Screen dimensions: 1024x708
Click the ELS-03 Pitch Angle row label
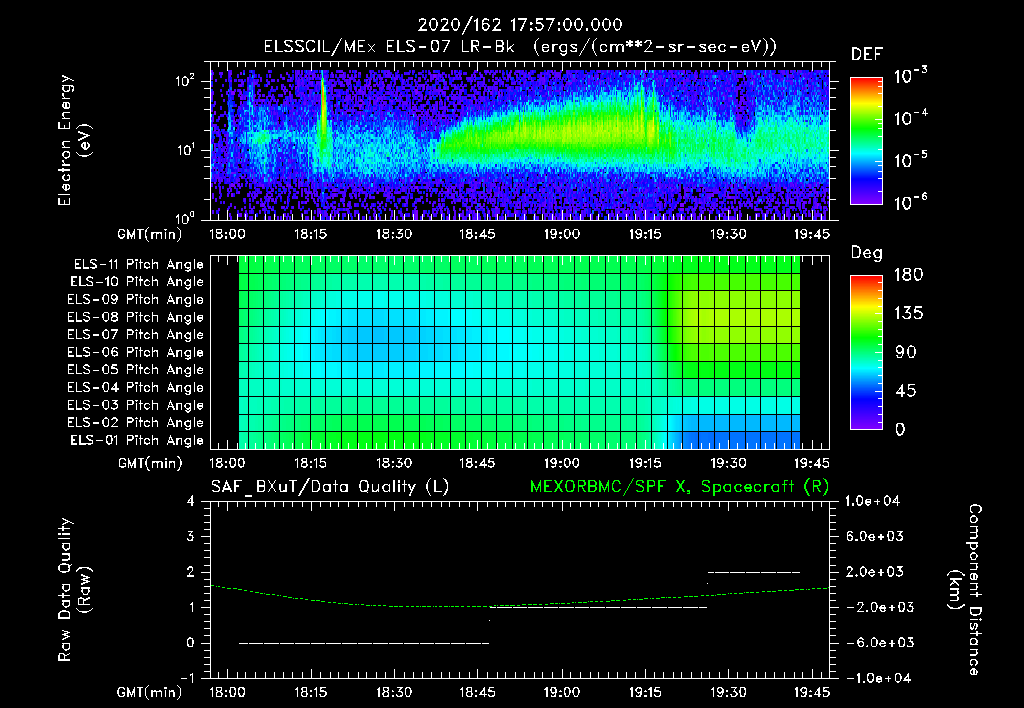click(x=136, y=405)
